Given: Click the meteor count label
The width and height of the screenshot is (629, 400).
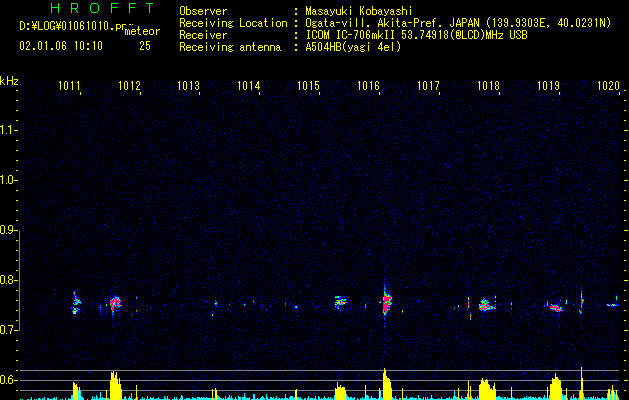Looking at the screenshot, I should click(x=142, y=31).
